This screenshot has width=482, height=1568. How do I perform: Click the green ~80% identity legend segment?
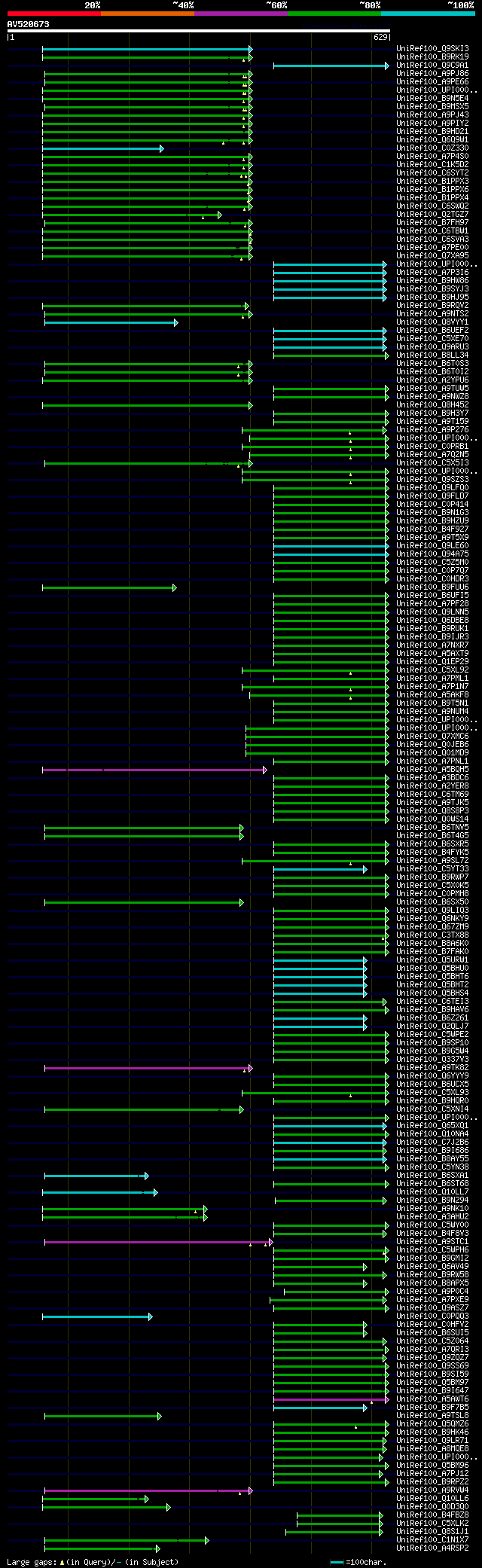pos(334,14)
